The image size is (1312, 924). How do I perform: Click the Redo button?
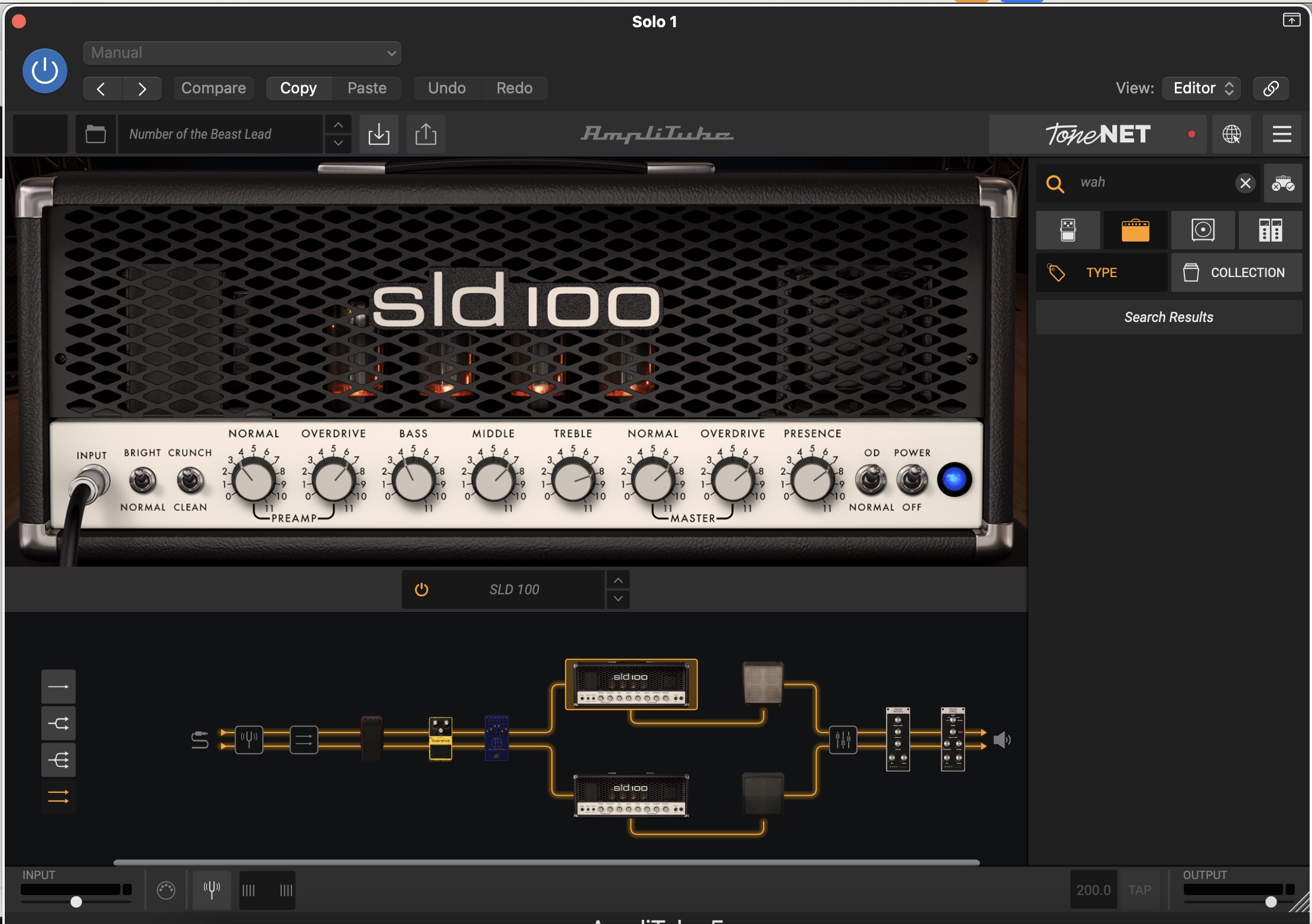514,88
